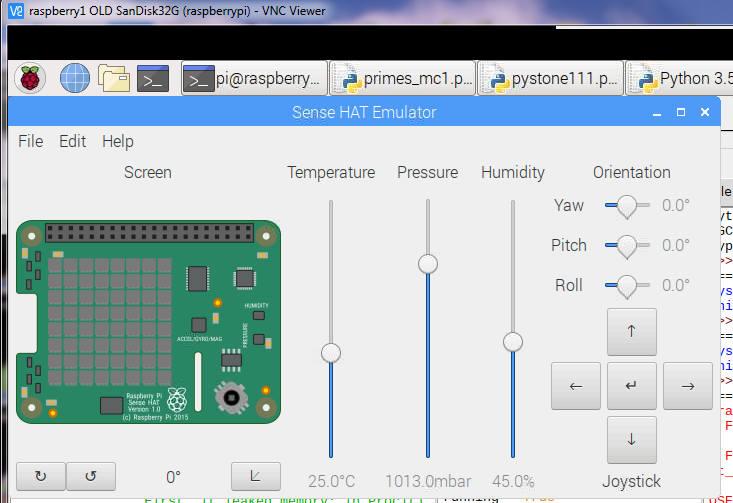733x503 pixels.
Task: Click the Sense HAT Emulator title bar text
Action: pyautogui.click(x=364, y=112)
